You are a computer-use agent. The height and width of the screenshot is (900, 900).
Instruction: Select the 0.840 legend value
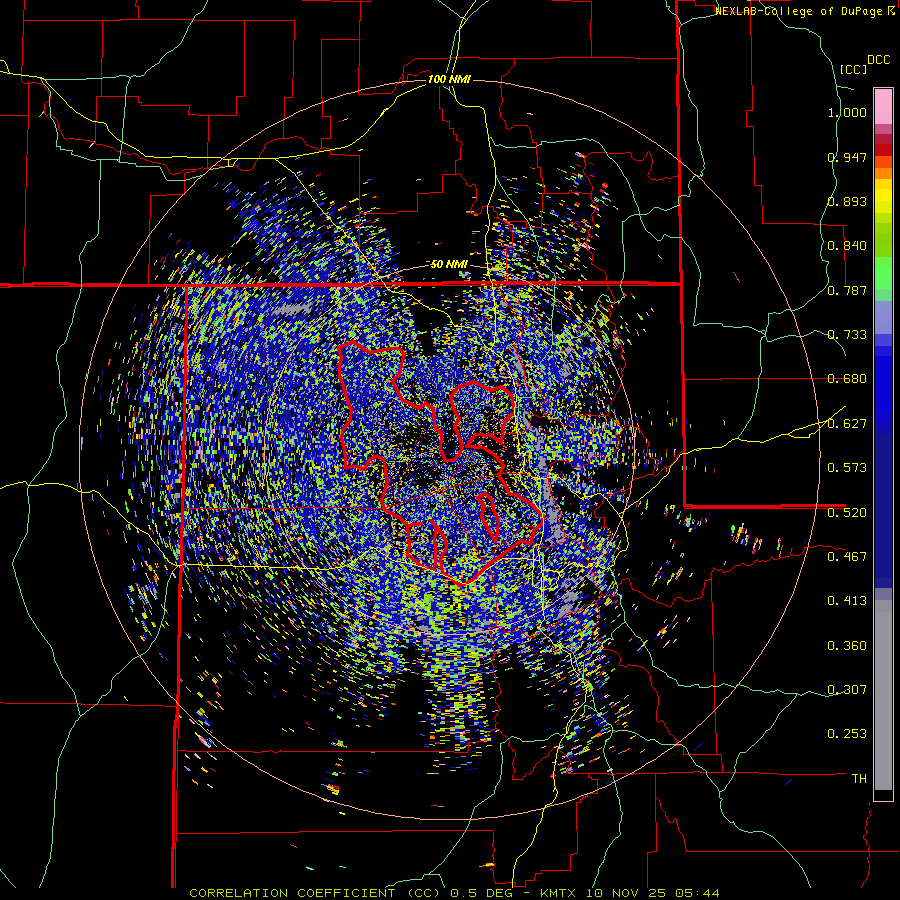coord(847,246)
